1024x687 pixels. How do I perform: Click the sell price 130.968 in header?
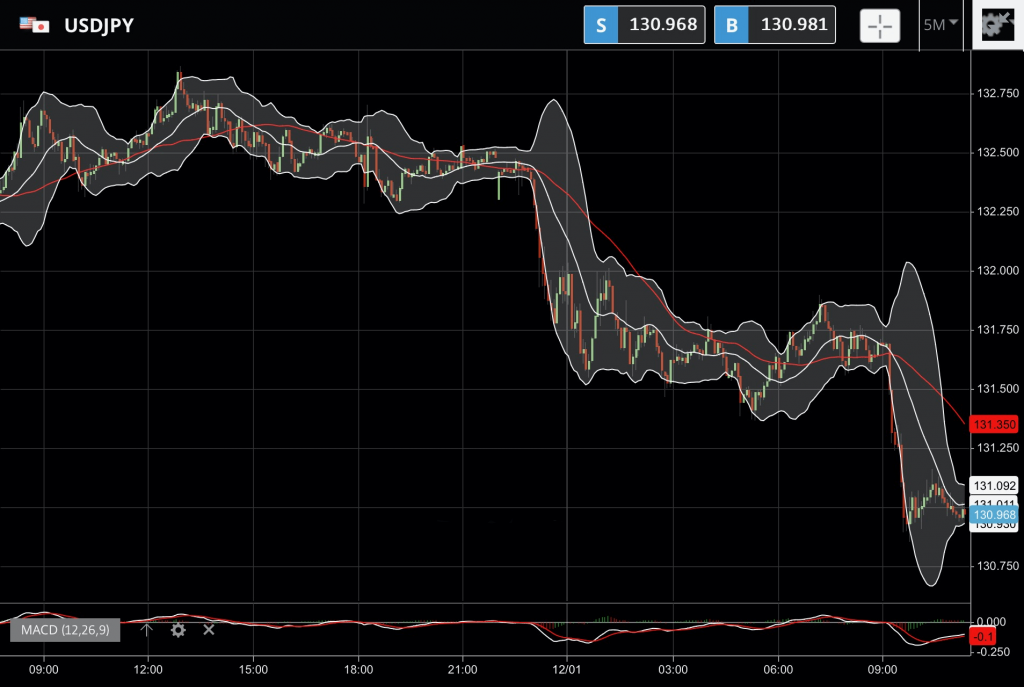662,25
